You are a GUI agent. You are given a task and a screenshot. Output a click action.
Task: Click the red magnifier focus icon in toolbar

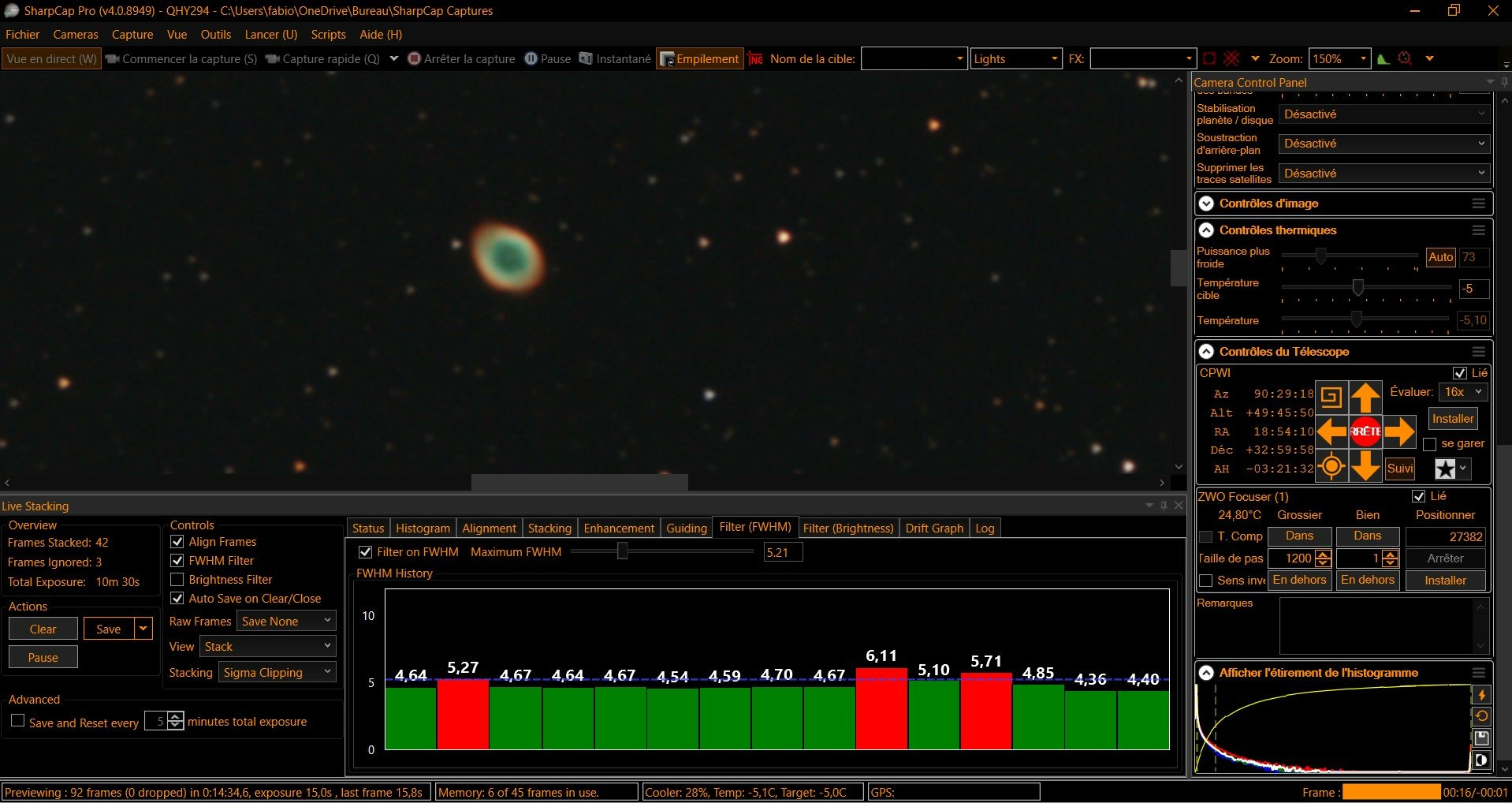1405,58
